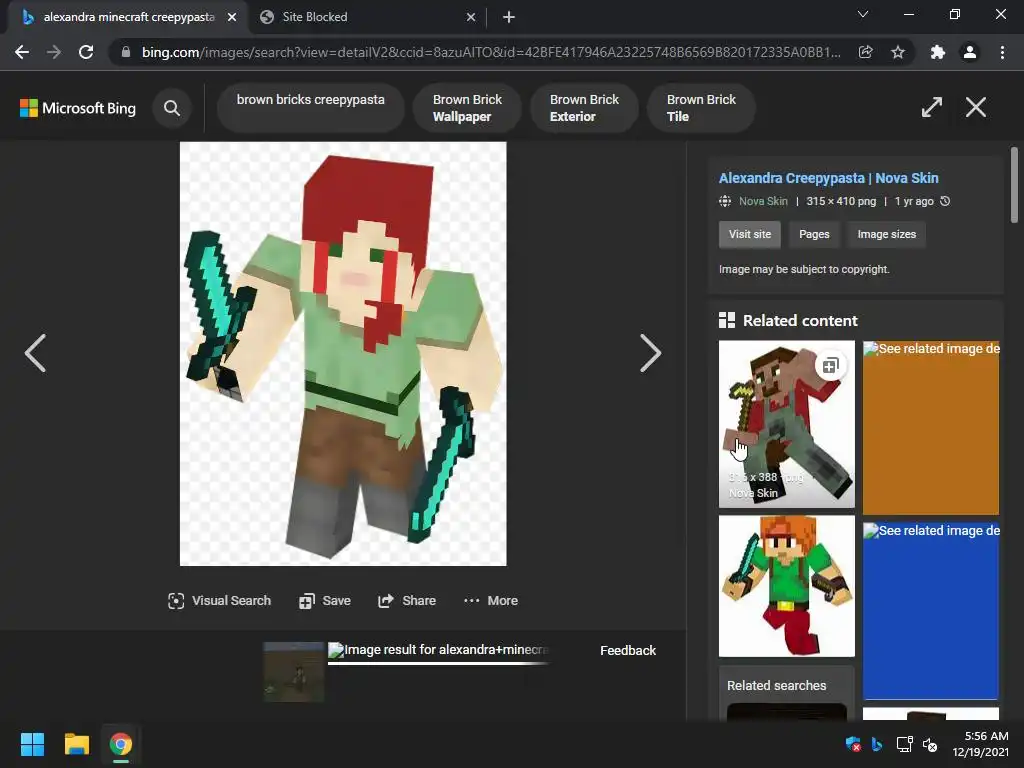
Task: Click the Share button under the image
Action: [x=406, y=601]
